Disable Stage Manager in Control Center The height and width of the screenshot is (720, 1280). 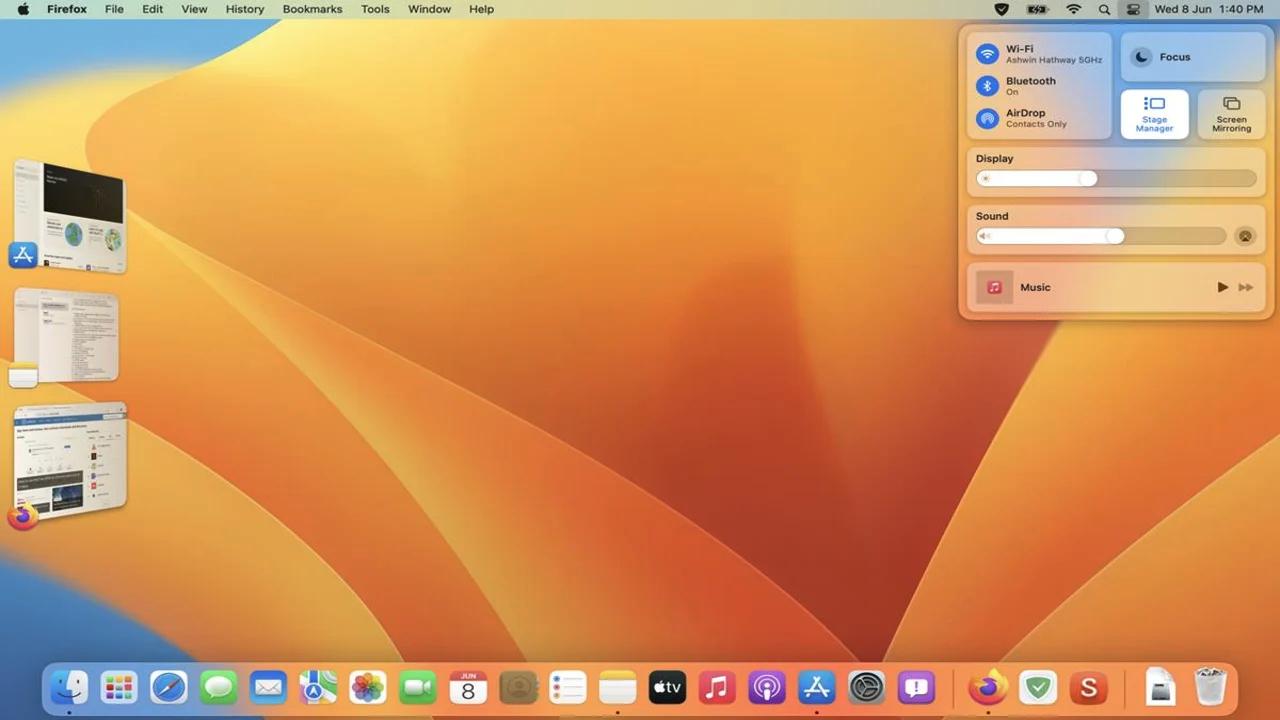tap(1154, 113)
